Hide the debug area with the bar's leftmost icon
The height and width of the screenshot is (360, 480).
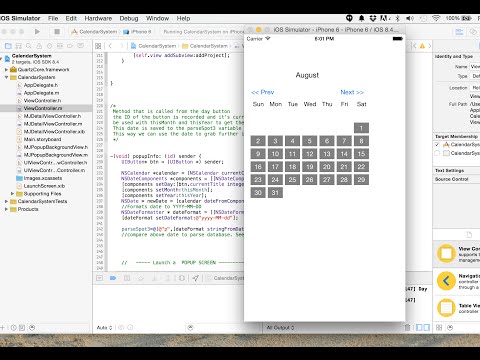point(99,278)
